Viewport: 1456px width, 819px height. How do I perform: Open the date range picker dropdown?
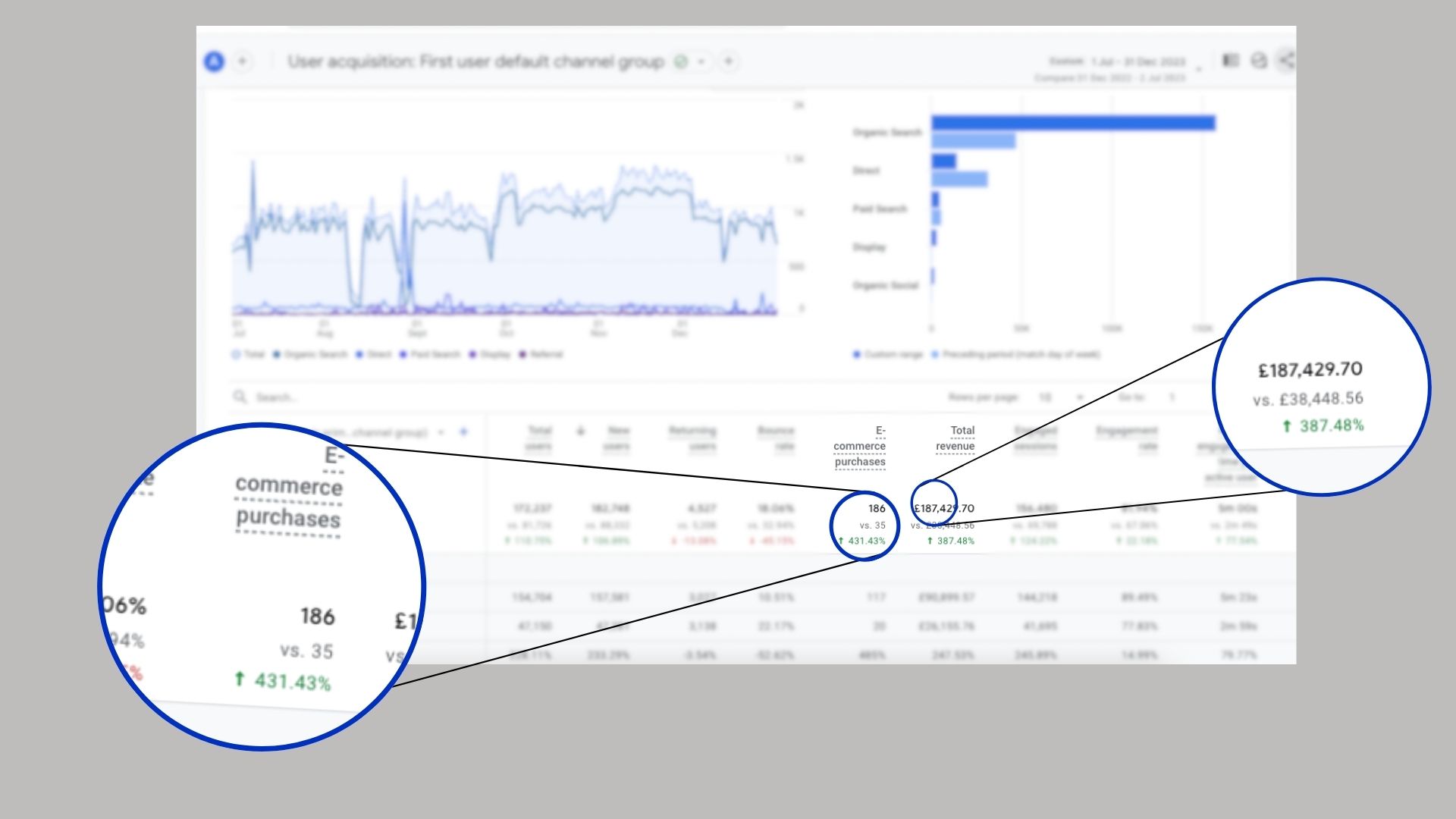coord(1199,69)
